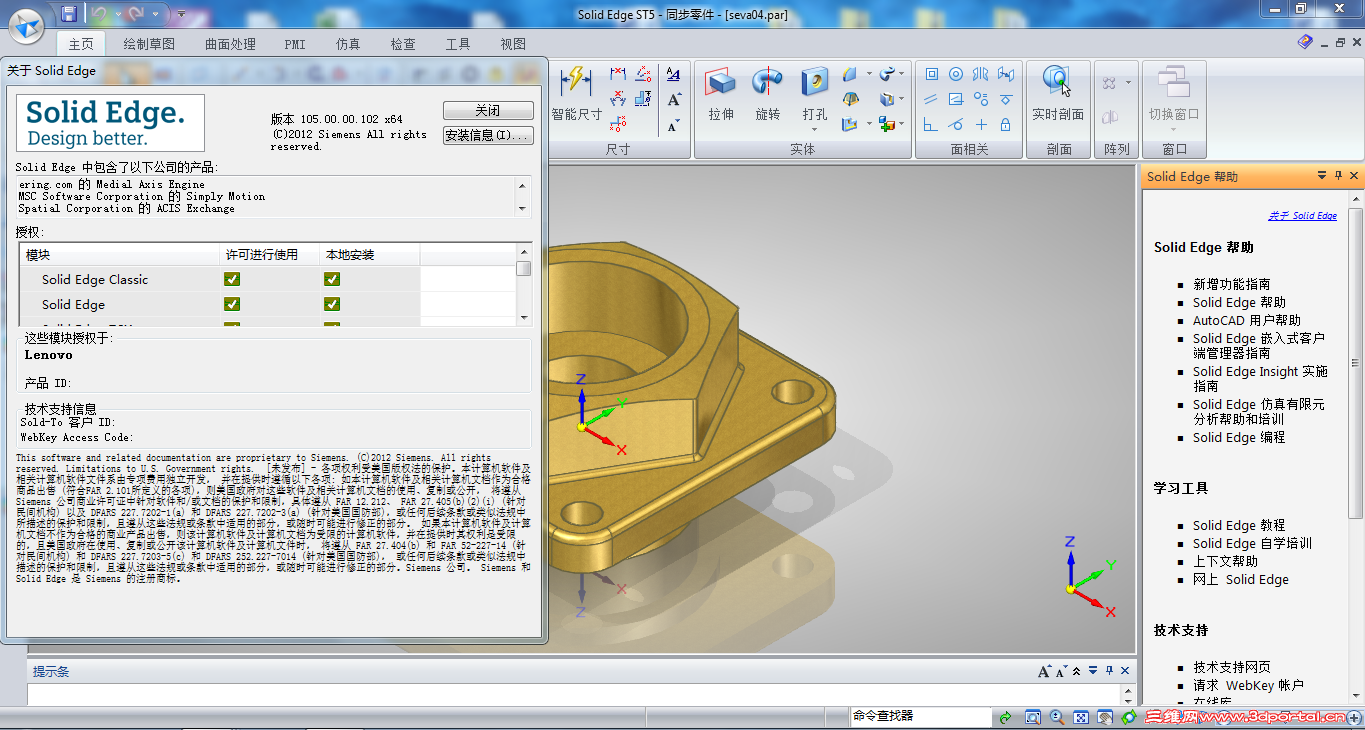Select the symmetric face relate icon

point(981,74)
